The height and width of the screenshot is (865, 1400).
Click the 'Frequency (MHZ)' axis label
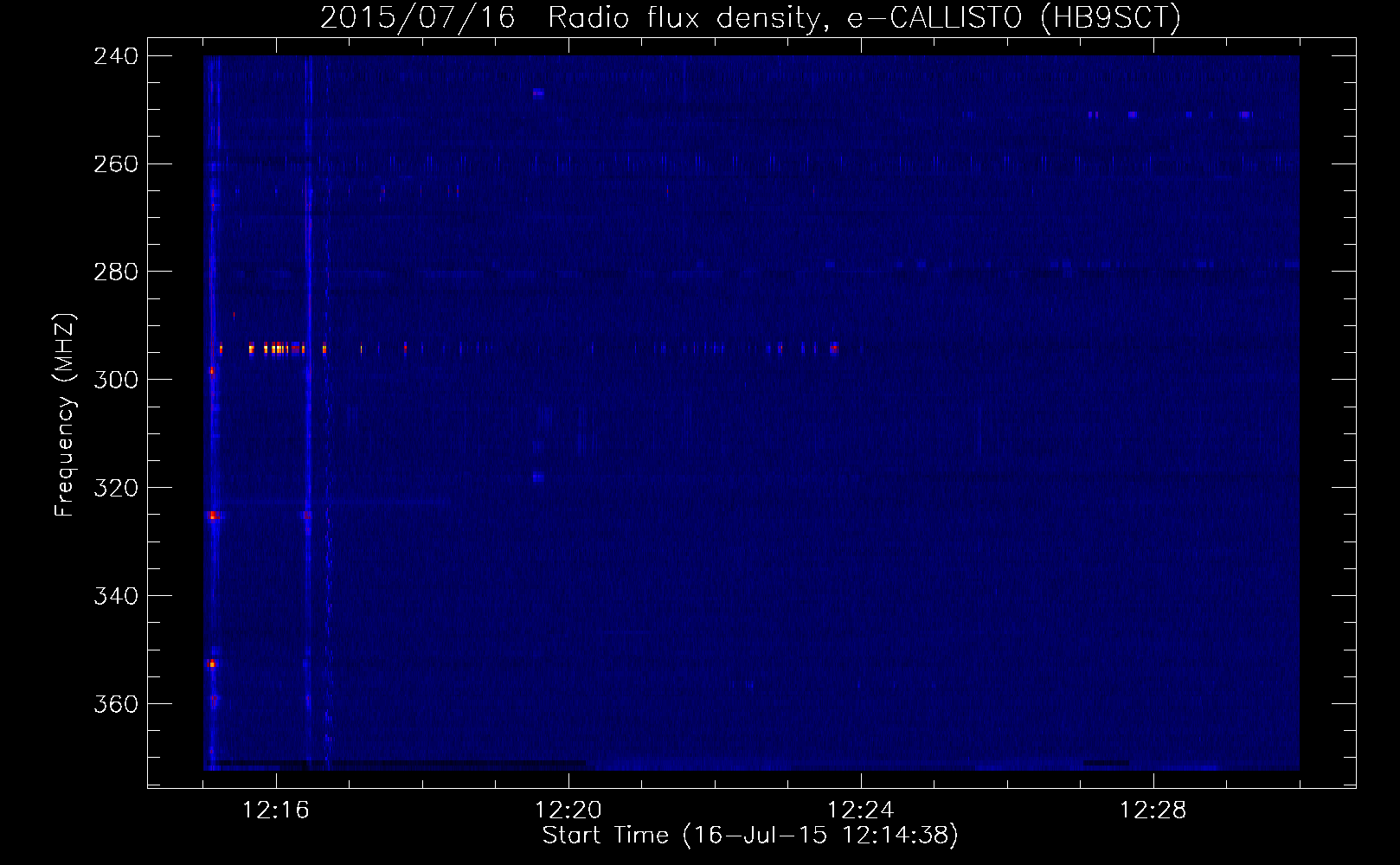[65, 415]
